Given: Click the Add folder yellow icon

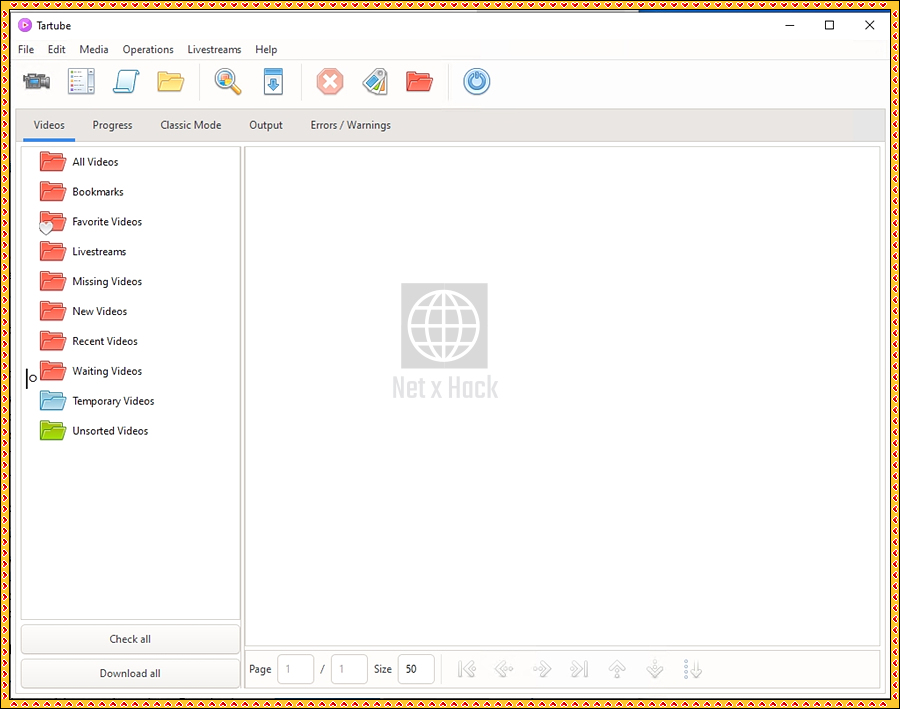Looking at the screenshot, I should click(170, 82).
